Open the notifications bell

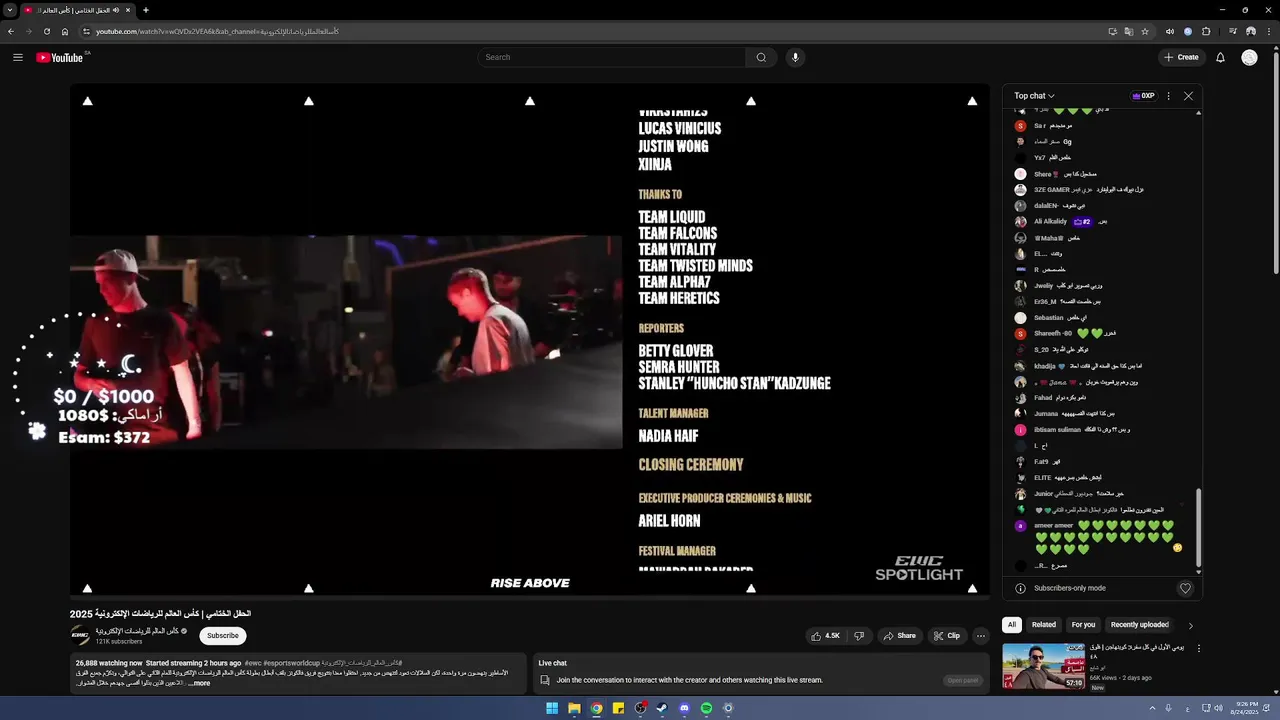click(x=1220, y=57)
